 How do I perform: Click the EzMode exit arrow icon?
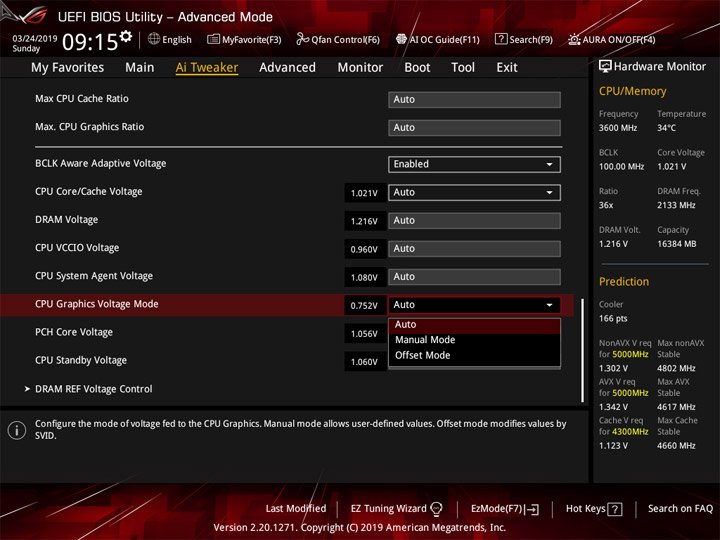coord(533,509)
